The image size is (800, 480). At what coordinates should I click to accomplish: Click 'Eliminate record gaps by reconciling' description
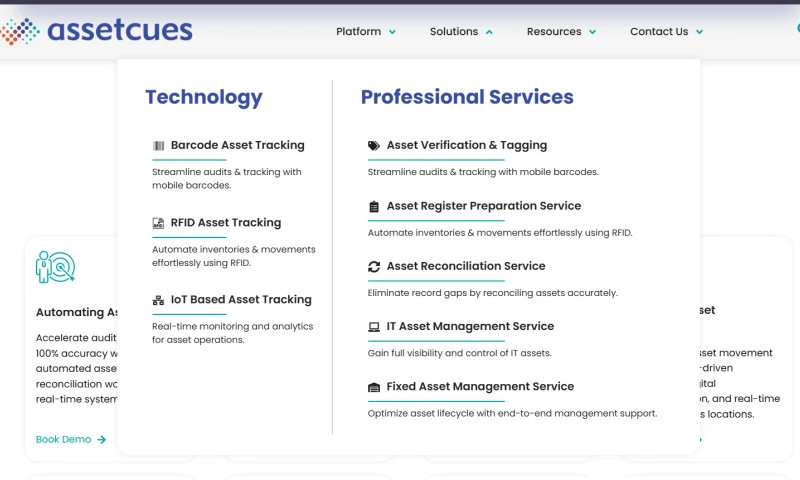[493, 293]
